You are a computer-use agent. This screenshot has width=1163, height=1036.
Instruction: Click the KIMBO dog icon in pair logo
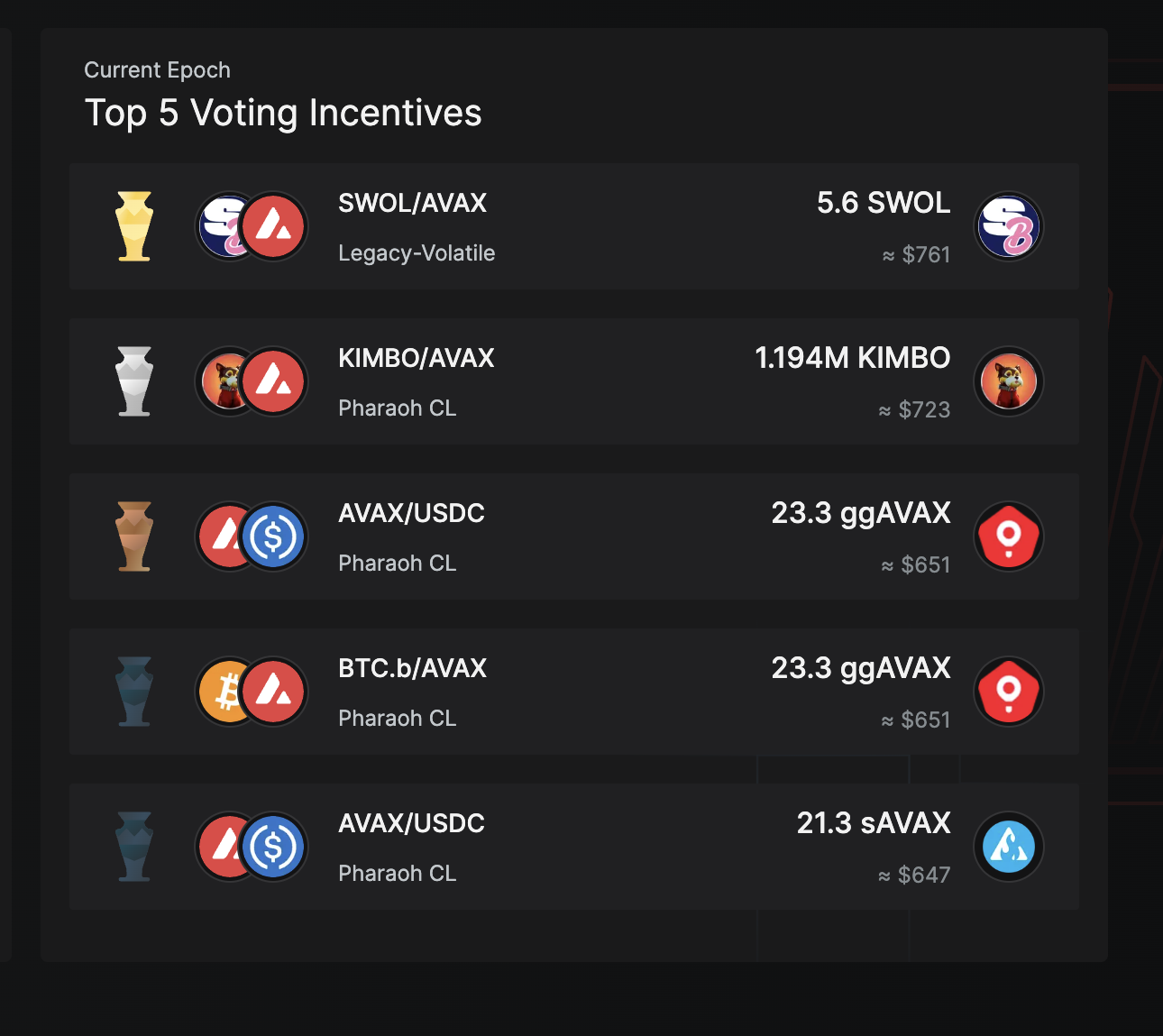[224, 381]
